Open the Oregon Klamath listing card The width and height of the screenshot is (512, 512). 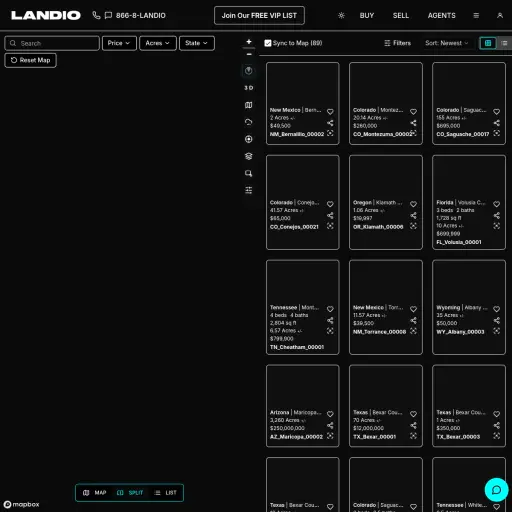(x=386, y=202)
